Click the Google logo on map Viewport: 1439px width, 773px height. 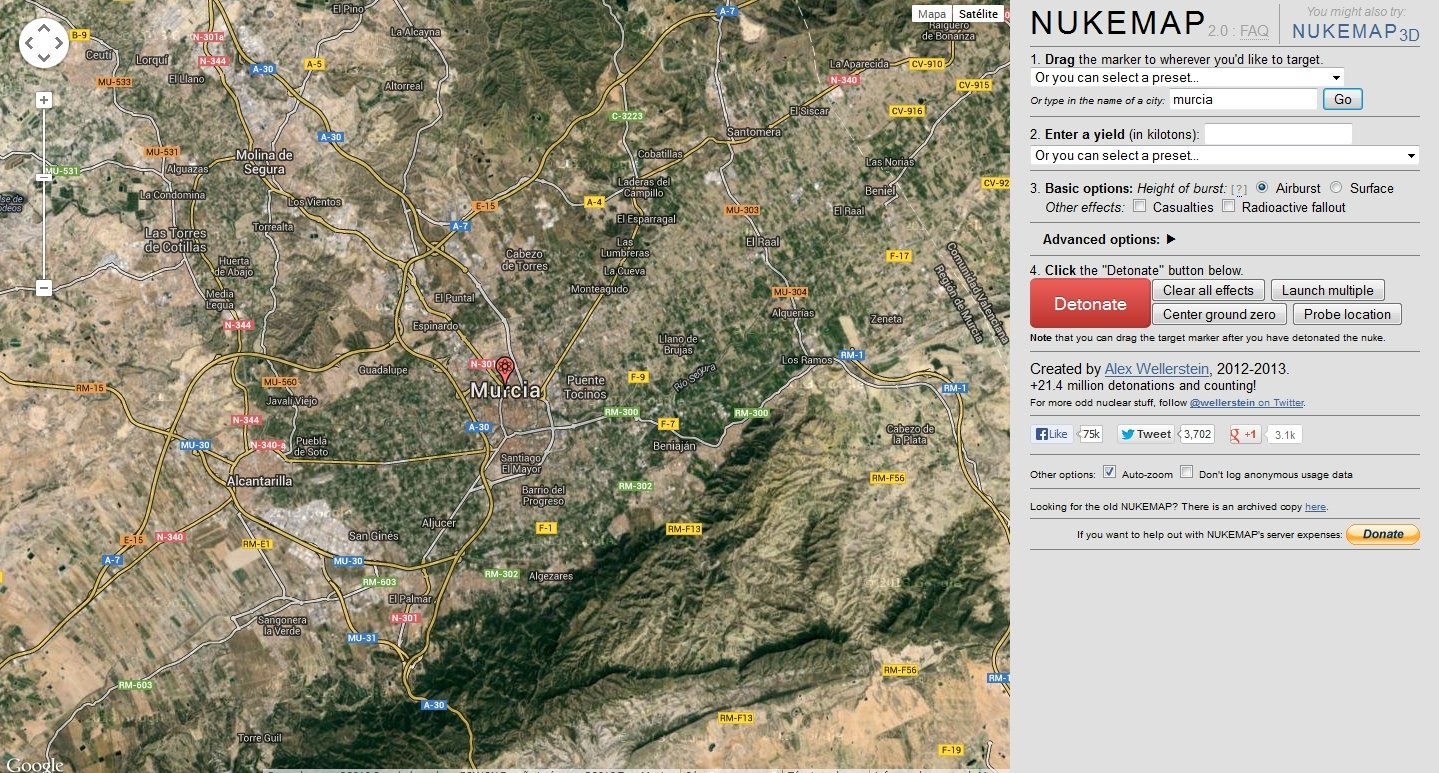tap(33, 764)
